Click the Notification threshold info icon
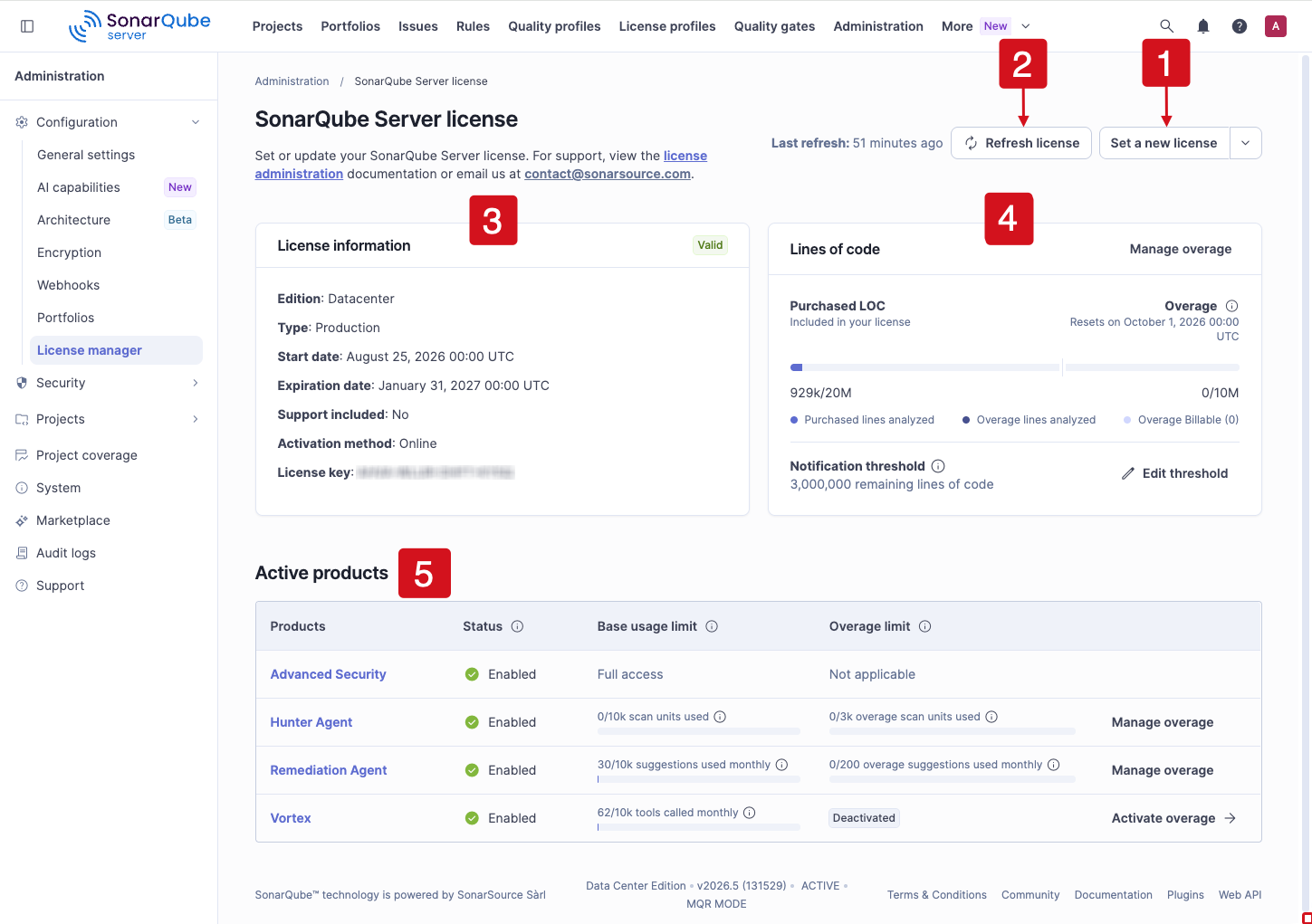This screenshot has width=1312, height=924. (938, 466)
